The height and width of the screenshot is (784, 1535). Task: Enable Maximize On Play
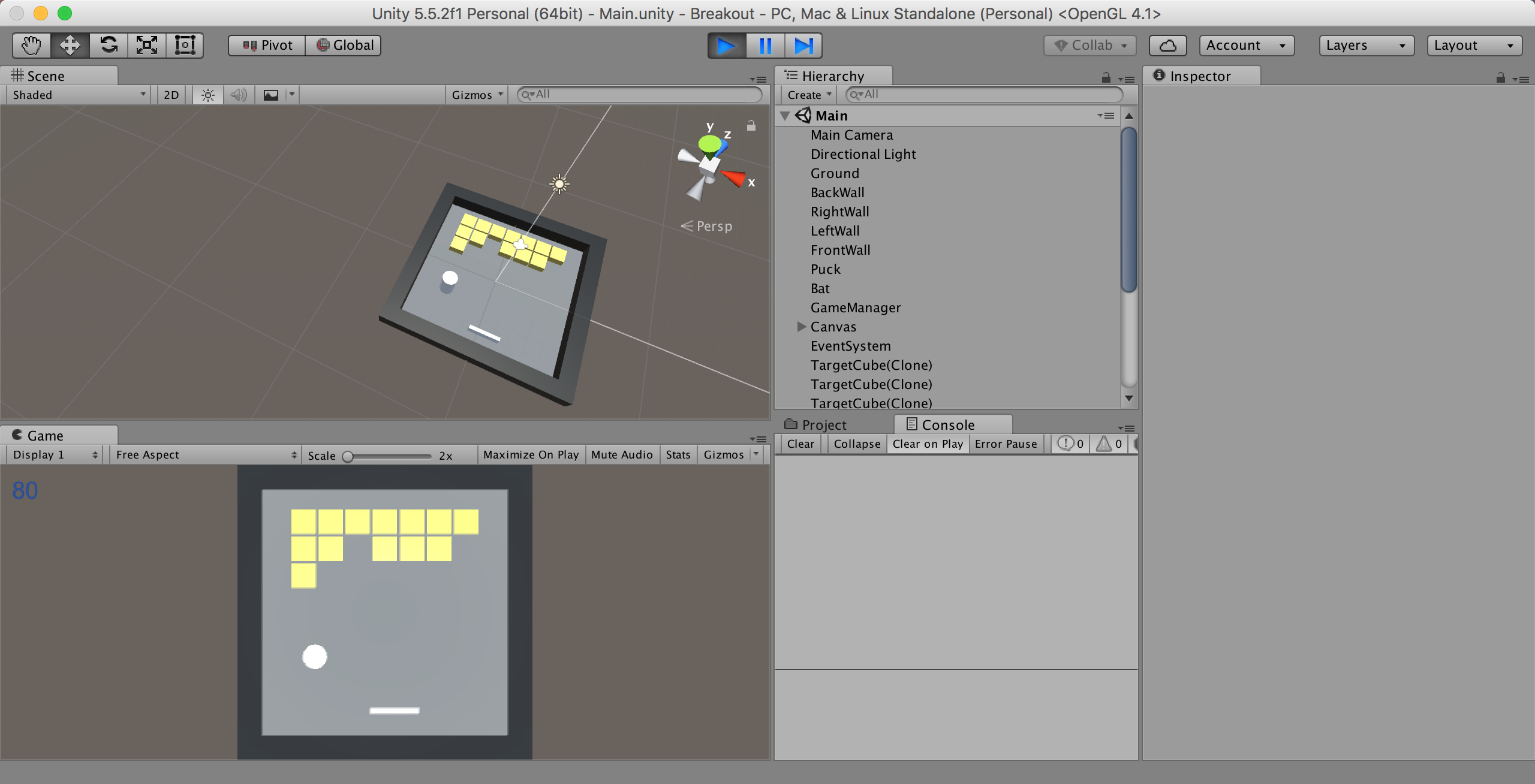(x=531, y=455)
